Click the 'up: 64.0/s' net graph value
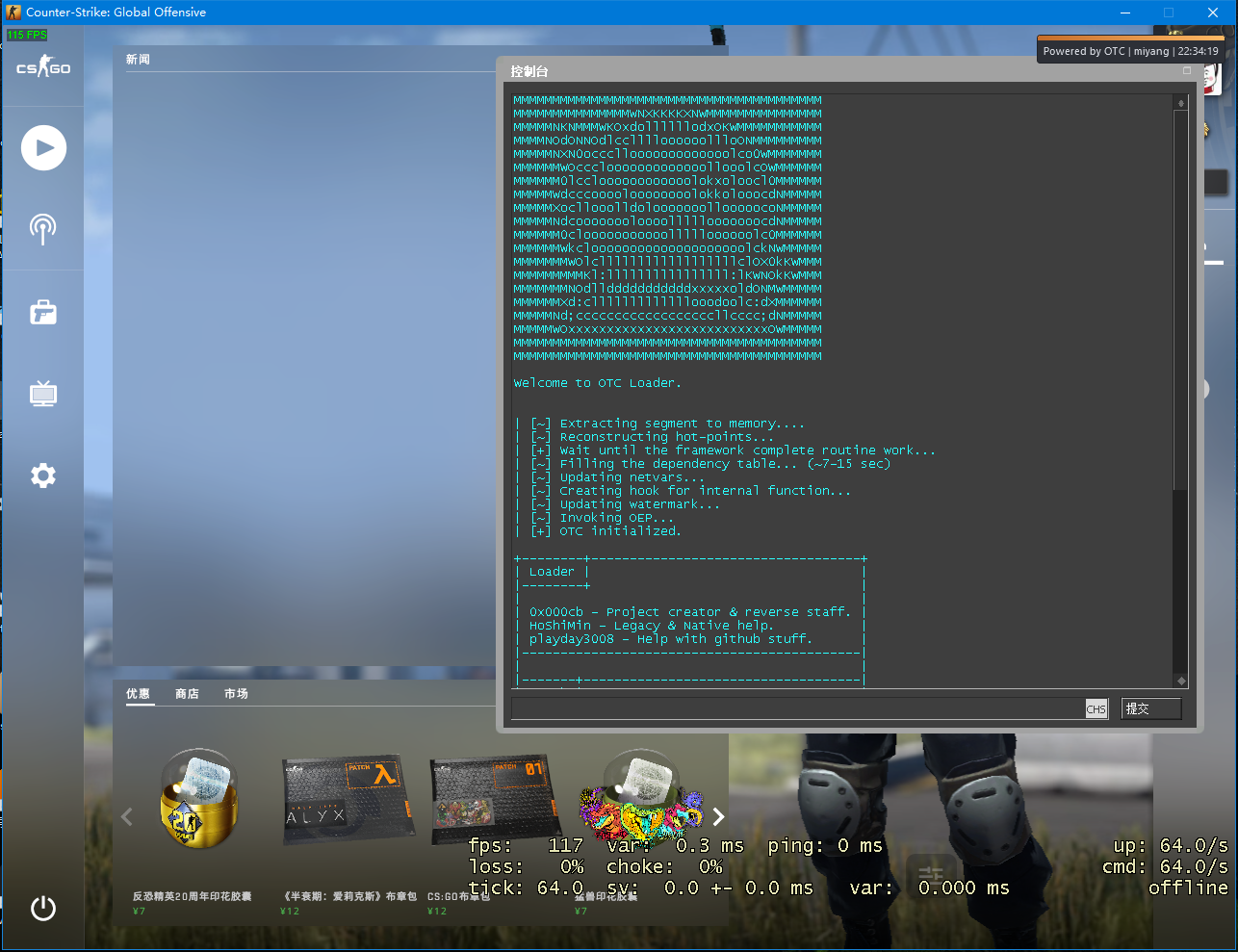The height and width of the screenshot is (952, 1238). tap(1171, 845)
